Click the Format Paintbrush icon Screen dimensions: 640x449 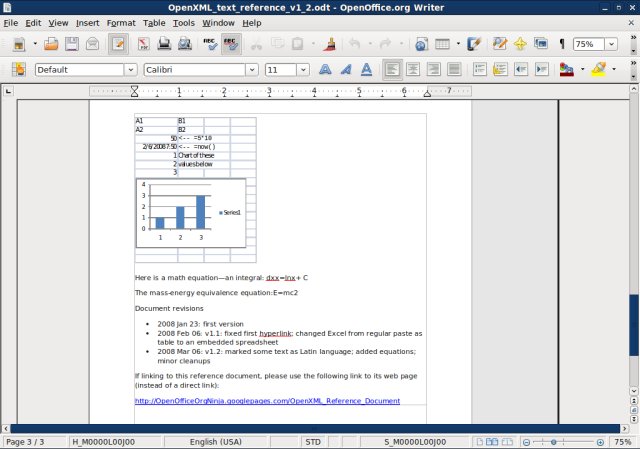(x=330, y=44)
